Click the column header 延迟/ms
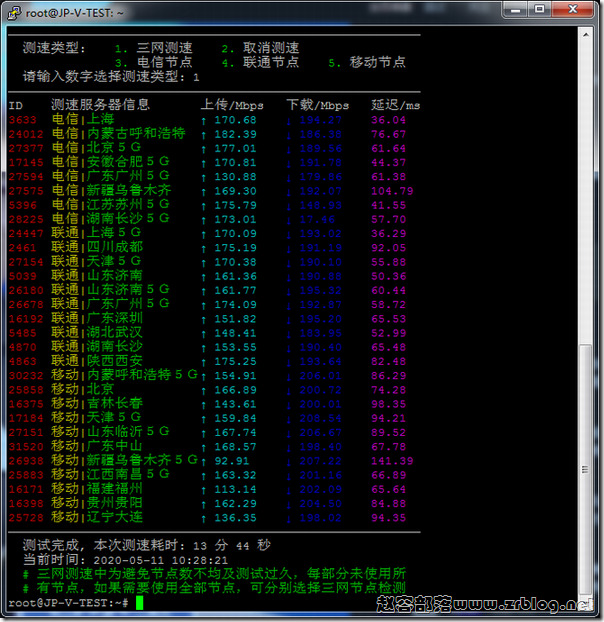 pos(396,105)
